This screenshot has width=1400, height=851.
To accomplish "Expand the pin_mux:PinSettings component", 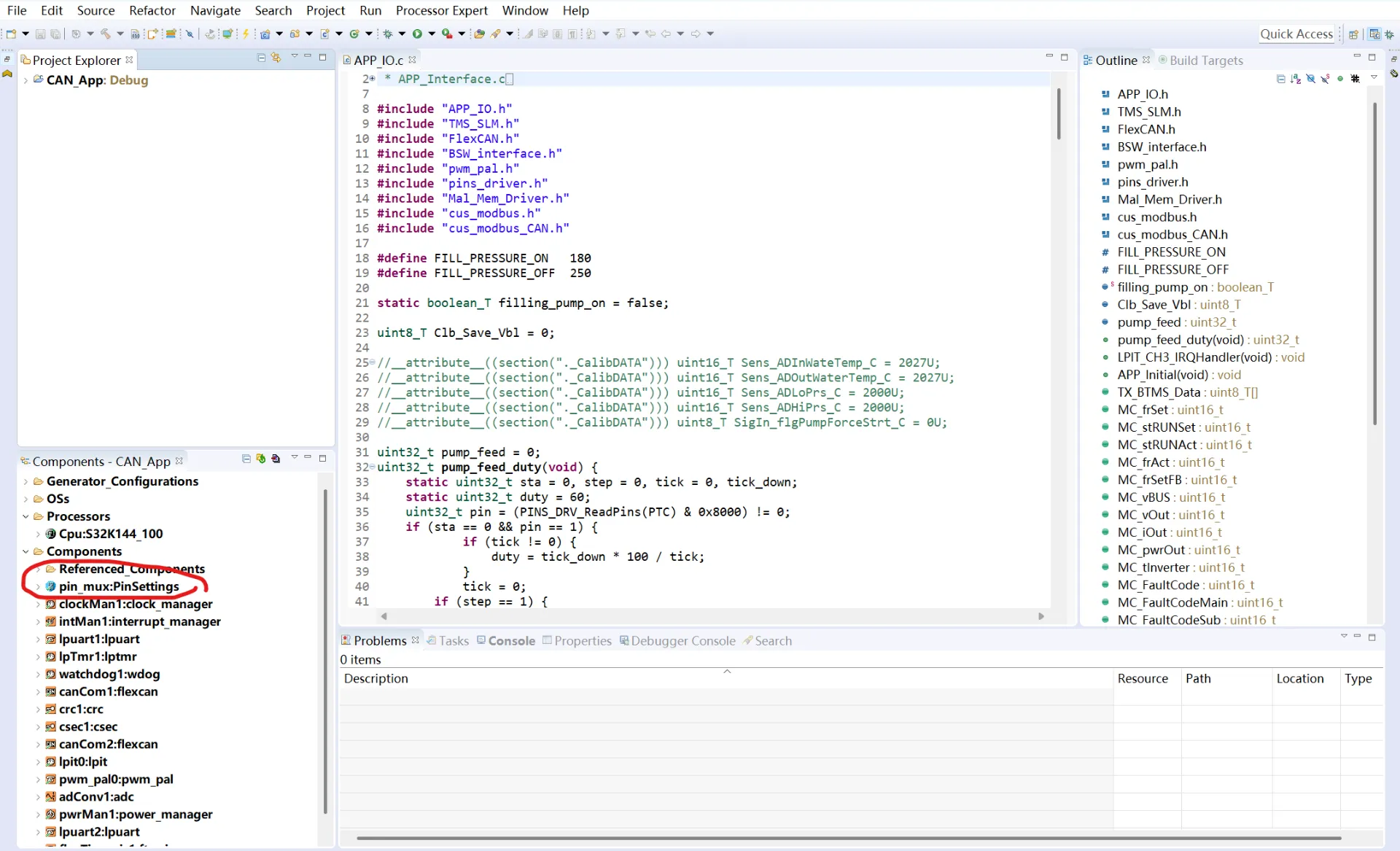I will (x=38, y=586).
